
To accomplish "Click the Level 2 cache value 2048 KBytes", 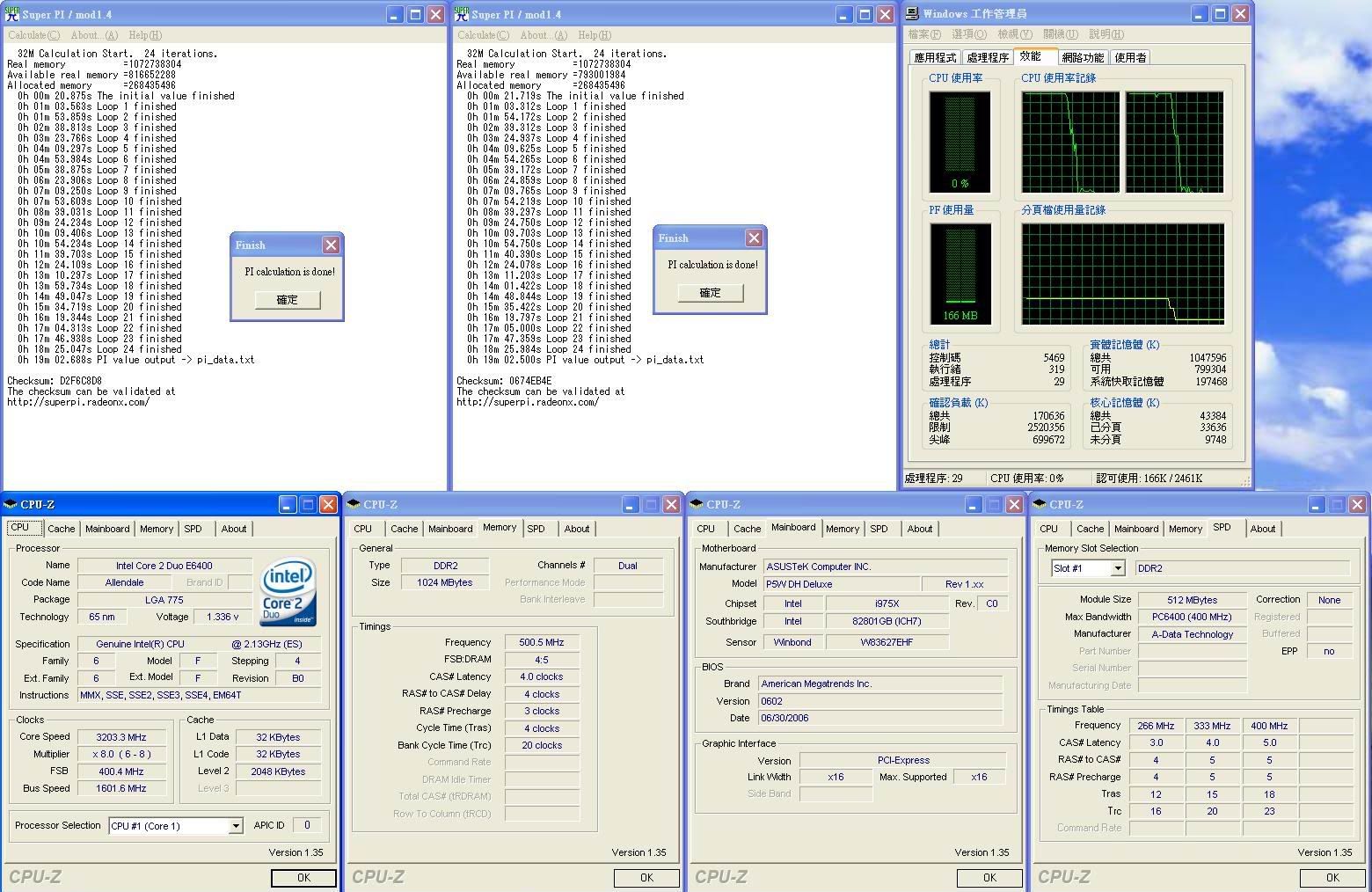I will point(278,771).
